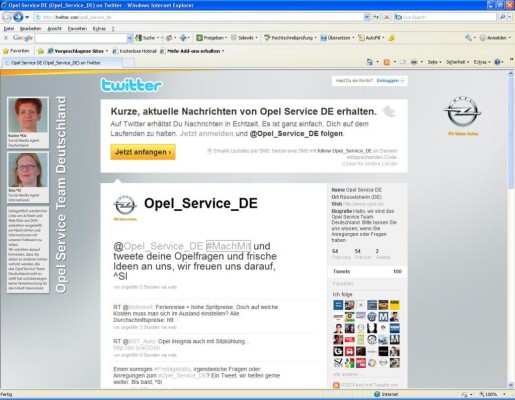
Task: Click the help question mark icon
Action: [x=497, y=62]
